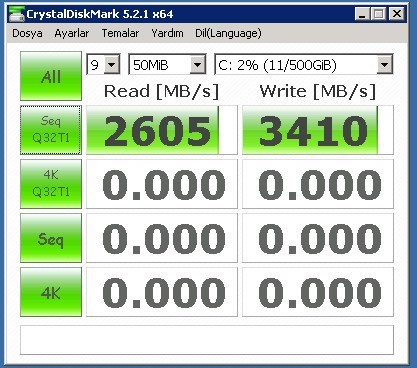
Task: Start the Seq Q32T1 test
Action: pos(51,130)
